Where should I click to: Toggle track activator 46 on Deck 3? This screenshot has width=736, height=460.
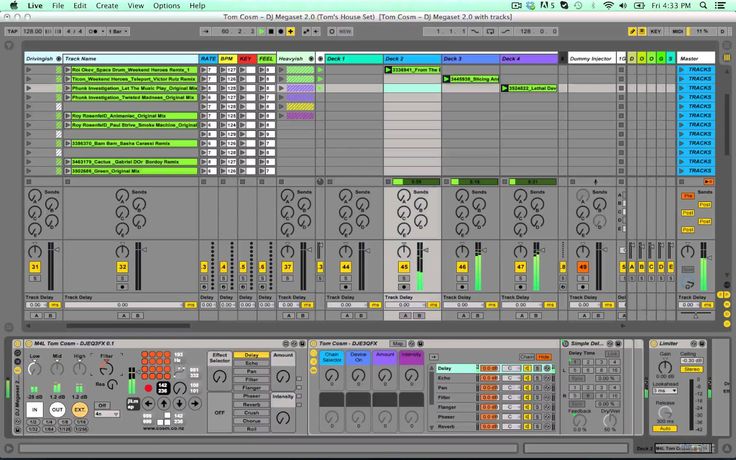tap(462, 267)
